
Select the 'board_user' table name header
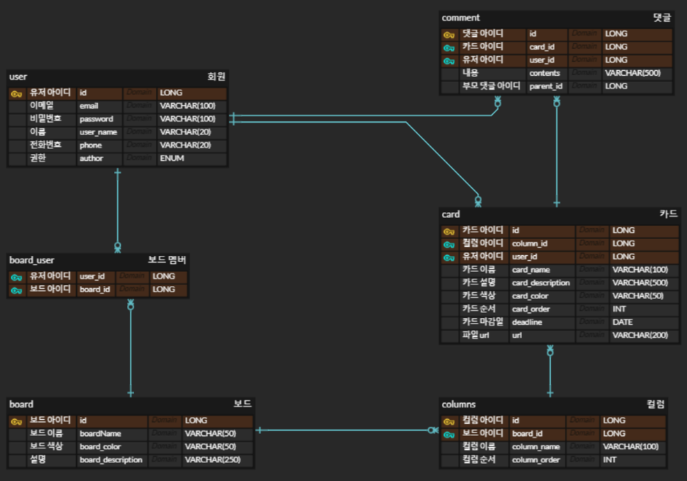32,260
